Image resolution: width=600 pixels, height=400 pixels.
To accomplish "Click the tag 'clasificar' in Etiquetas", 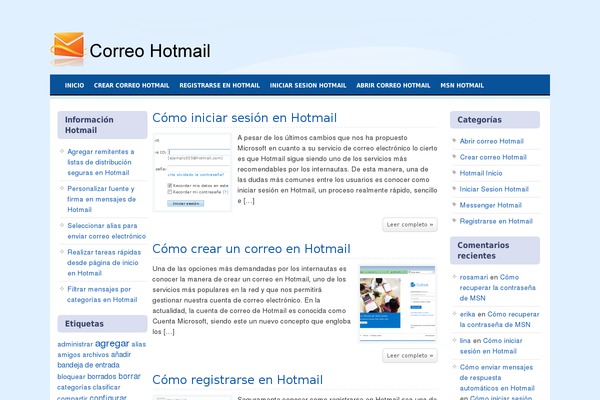I will [106, 387].
